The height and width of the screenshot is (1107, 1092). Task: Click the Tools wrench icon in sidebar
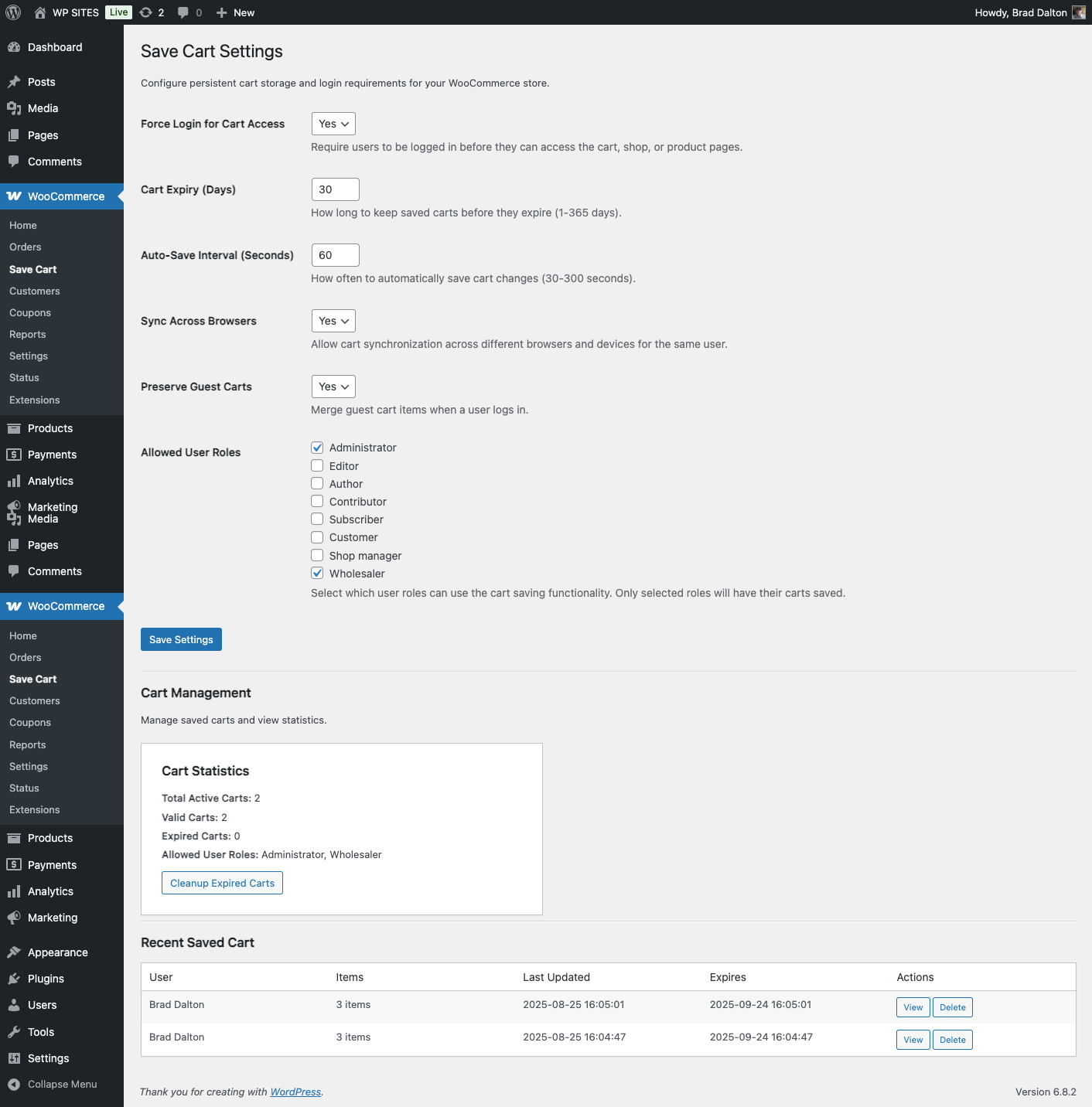(x=14, y=1032)
